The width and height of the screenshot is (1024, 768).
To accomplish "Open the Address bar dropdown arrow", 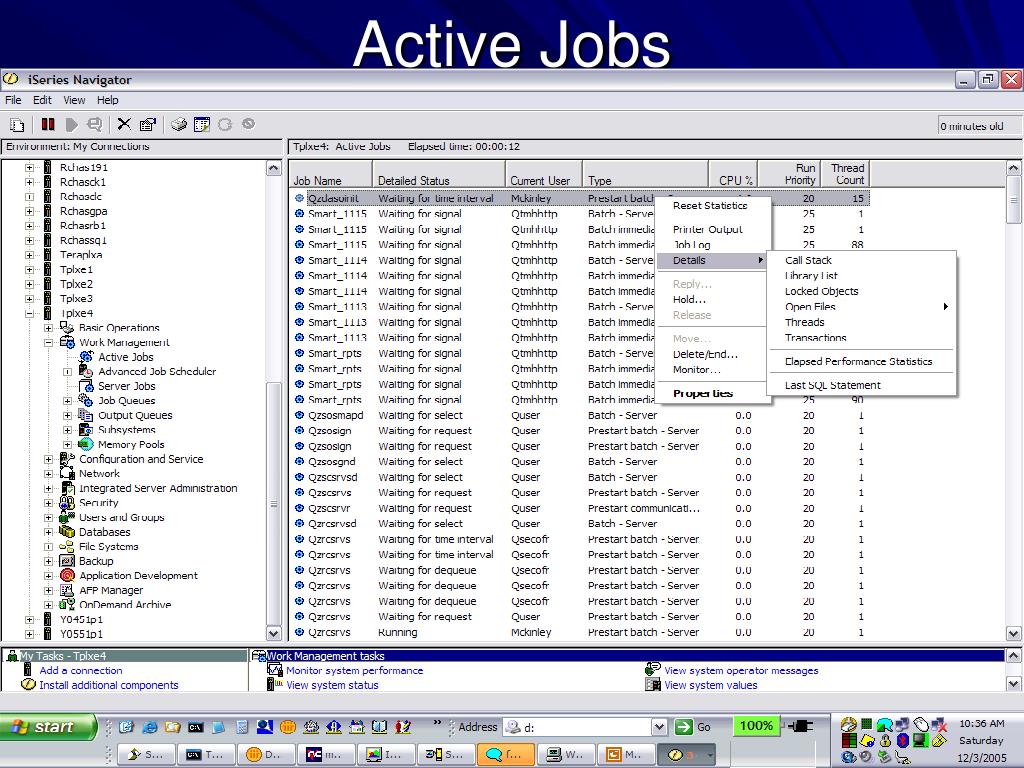I will point(659,727).
